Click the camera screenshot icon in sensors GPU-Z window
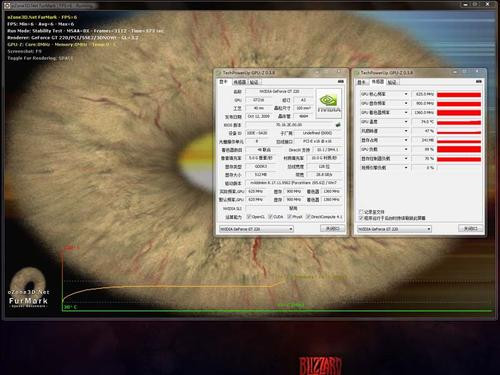 (479, 81)
